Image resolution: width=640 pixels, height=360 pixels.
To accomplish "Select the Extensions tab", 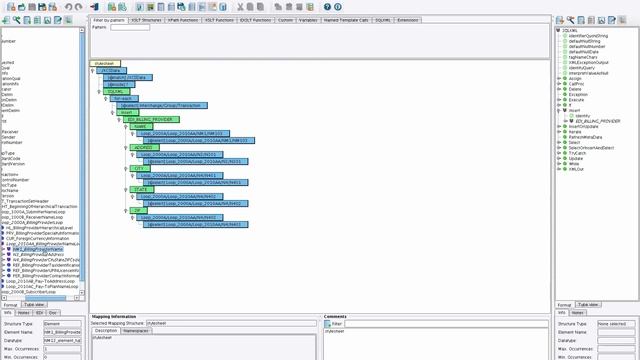I will tap(407, 20).
